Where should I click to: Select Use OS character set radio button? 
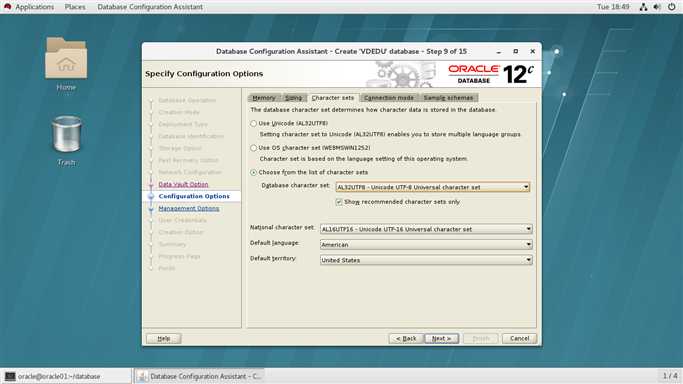coord(254,148)
